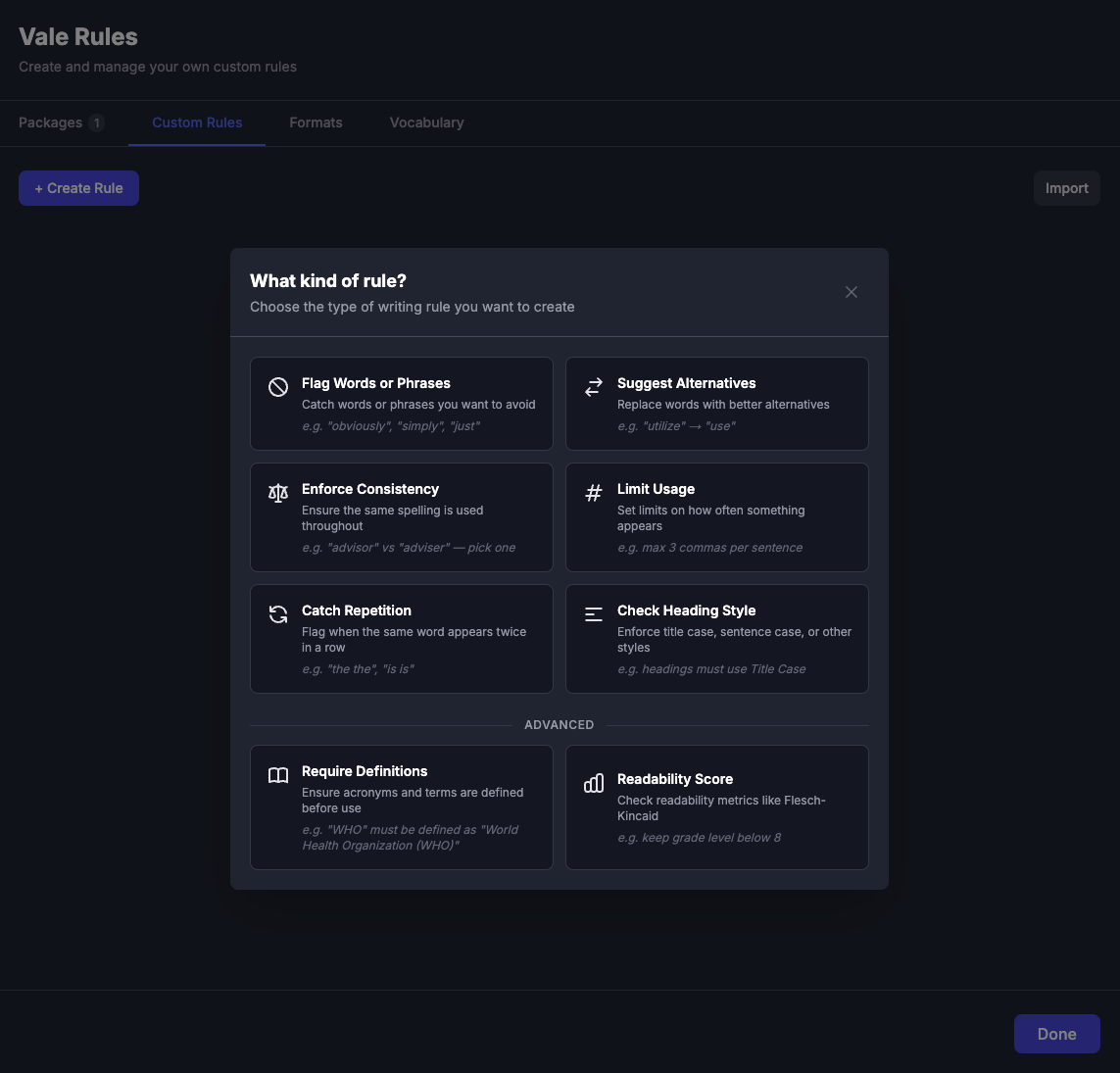1120x1073 pixels.
Task: Click the Import button
Action: pos(1066,188)
